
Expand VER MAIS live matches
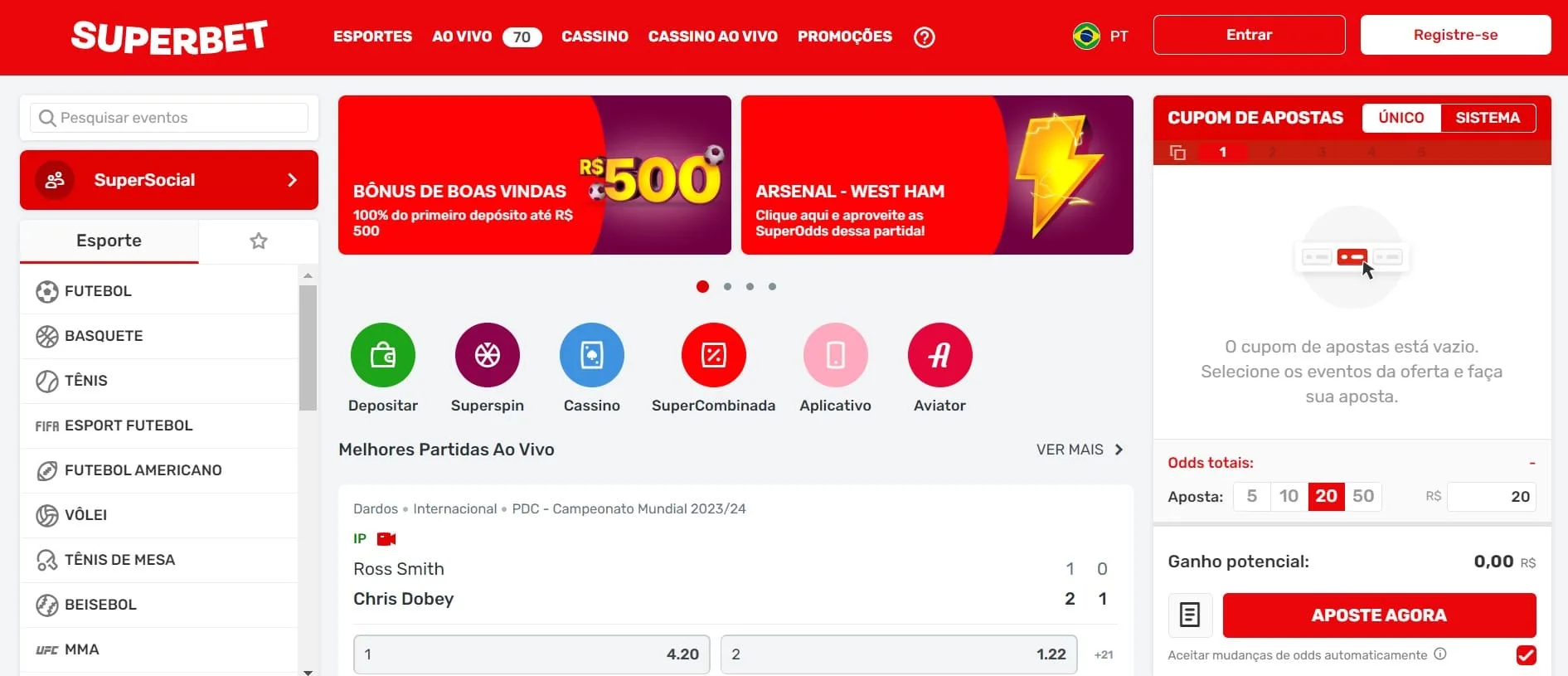click(1080, 450)
